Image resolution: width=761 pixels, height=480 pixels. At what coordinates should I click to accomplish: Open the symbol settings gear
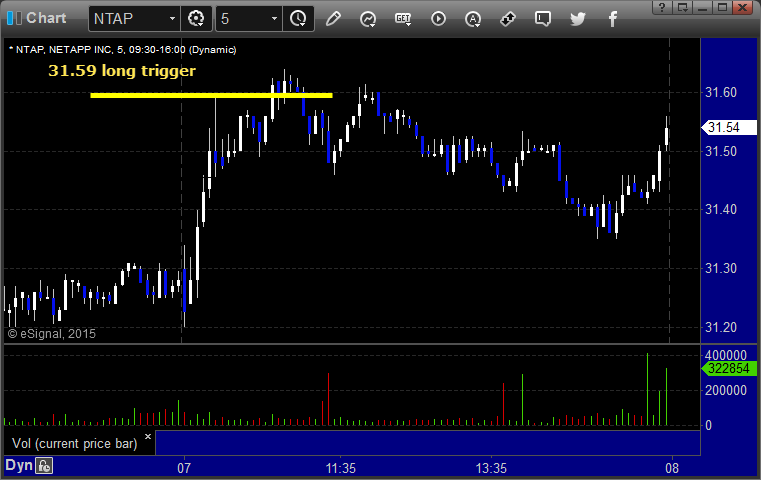pyautogui.click(x=196, y=19)
